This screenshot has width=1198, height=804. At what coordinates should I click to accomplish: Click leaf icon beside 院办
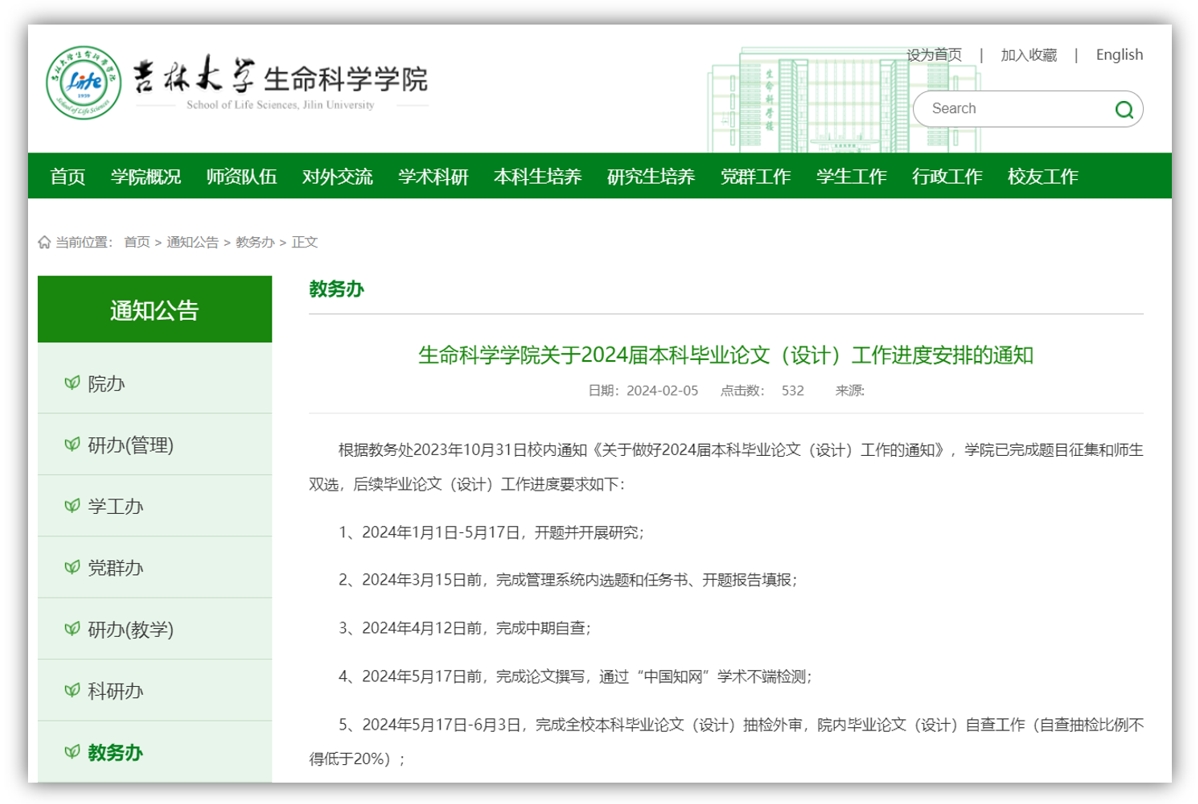[x=72, y=383]
